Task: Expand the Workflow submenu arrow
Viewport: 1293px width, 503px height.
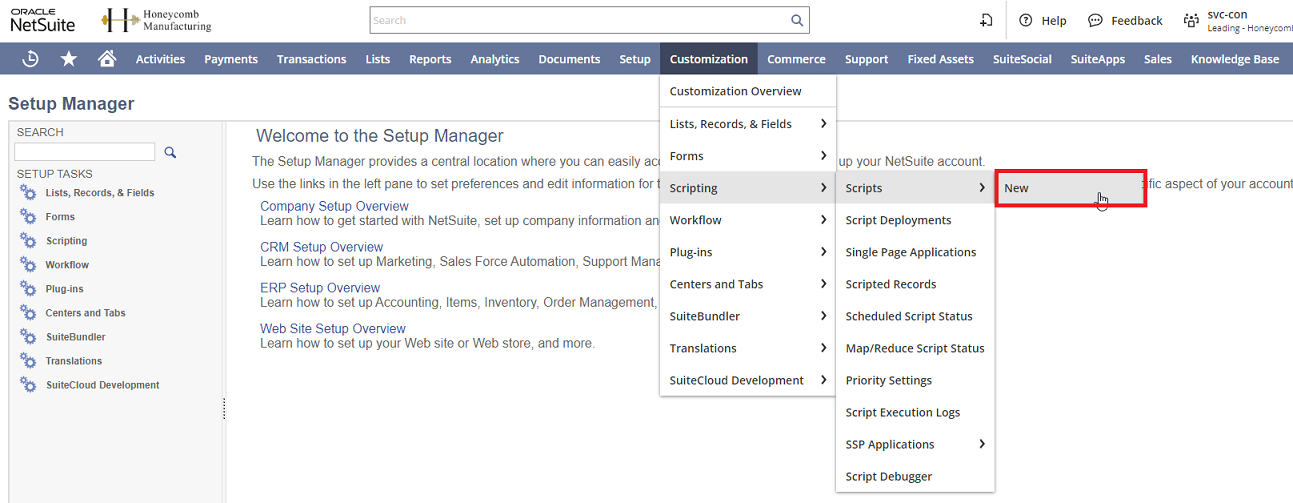Action: [x=823, y=220]
